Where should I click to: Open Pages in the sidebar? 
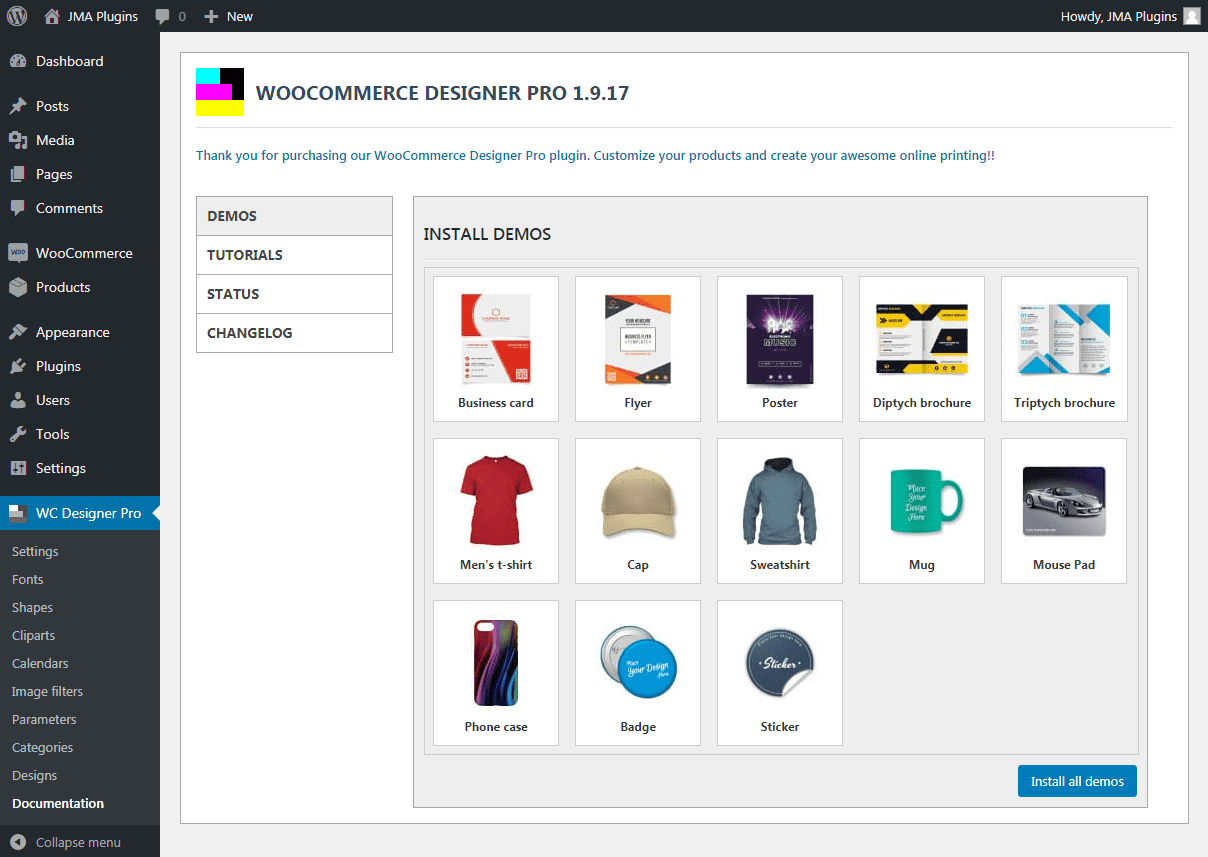(80, 174)
